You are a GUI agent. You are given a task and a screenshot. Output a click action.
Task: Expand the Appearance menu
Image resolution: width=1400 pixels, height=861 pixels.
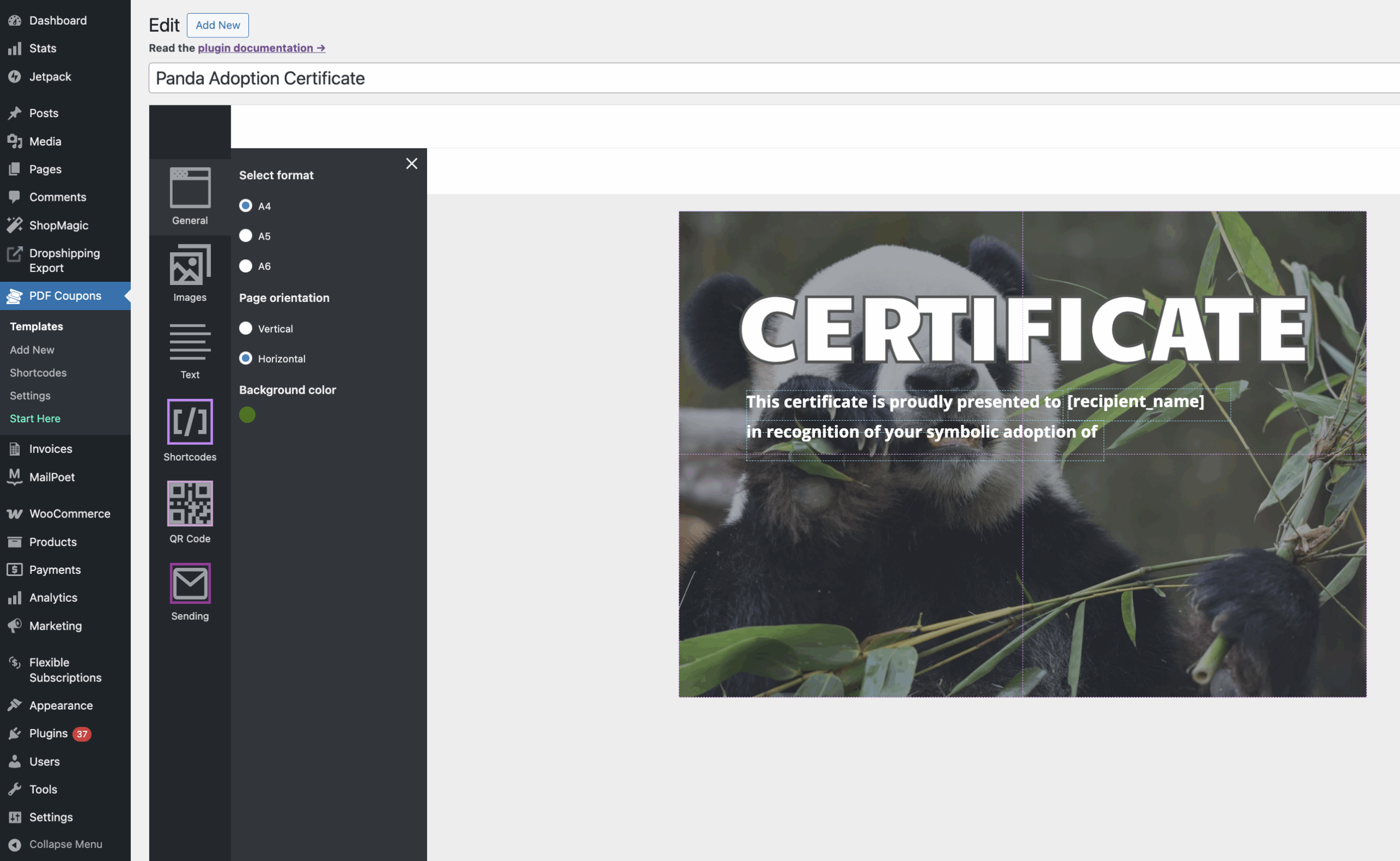[x=60, y=705]
